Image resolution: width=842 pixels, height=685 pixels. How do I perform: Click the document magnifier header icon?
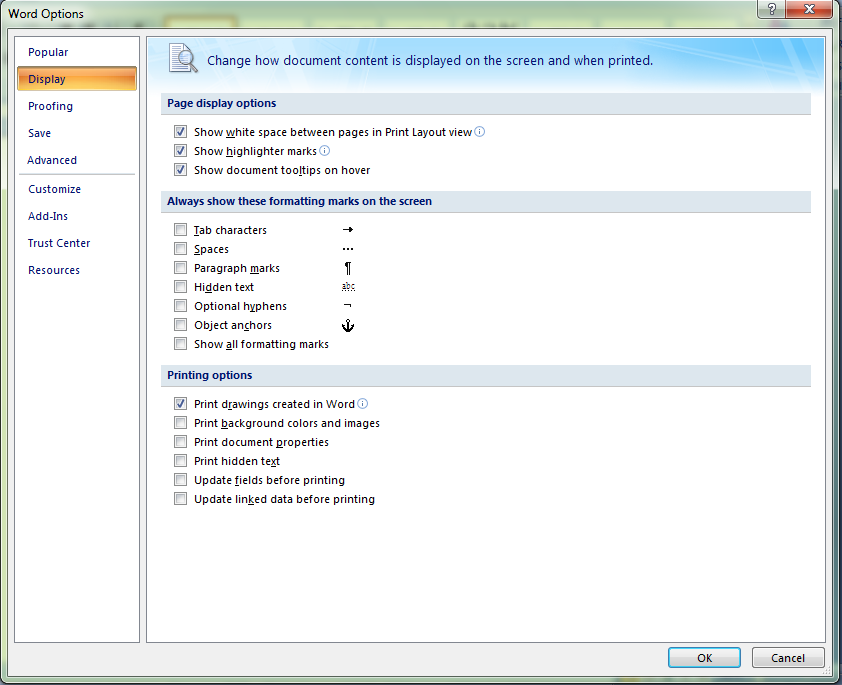point(183,58)
